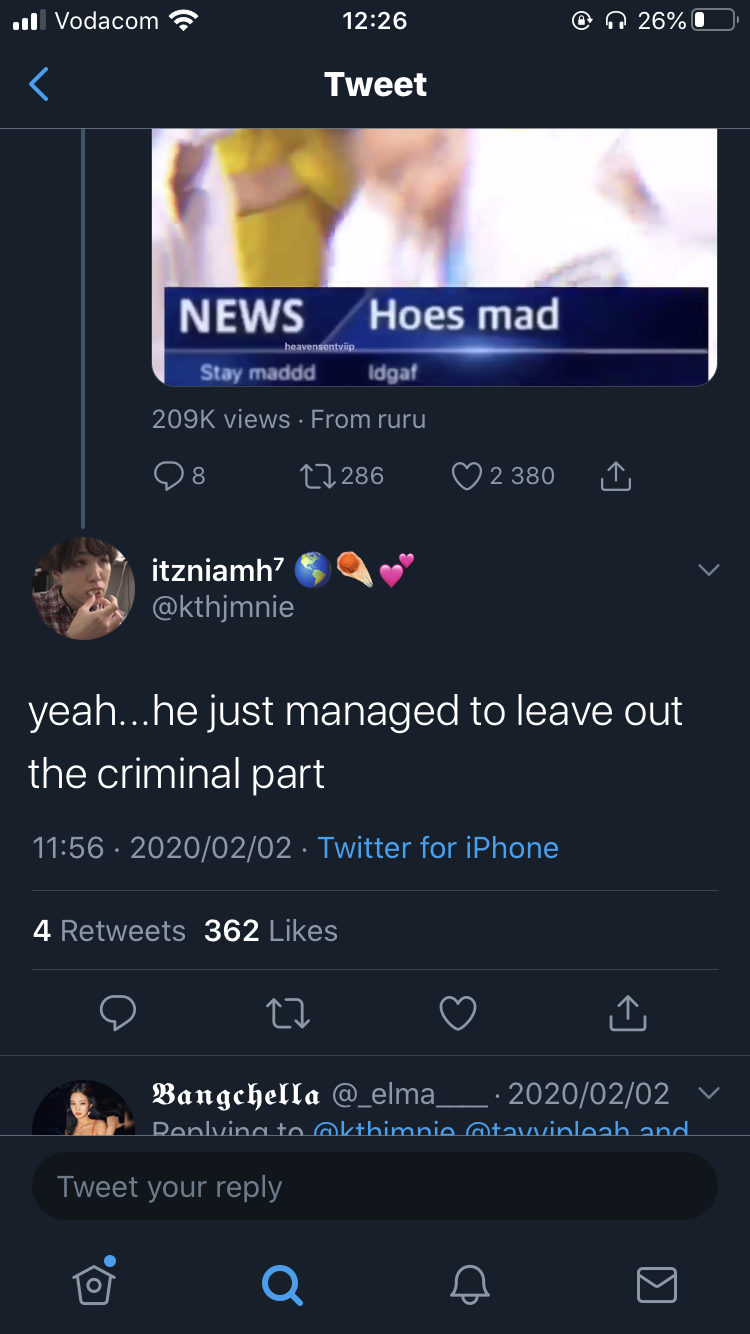Open the Twitter for iPhone link

coord(438,848)
